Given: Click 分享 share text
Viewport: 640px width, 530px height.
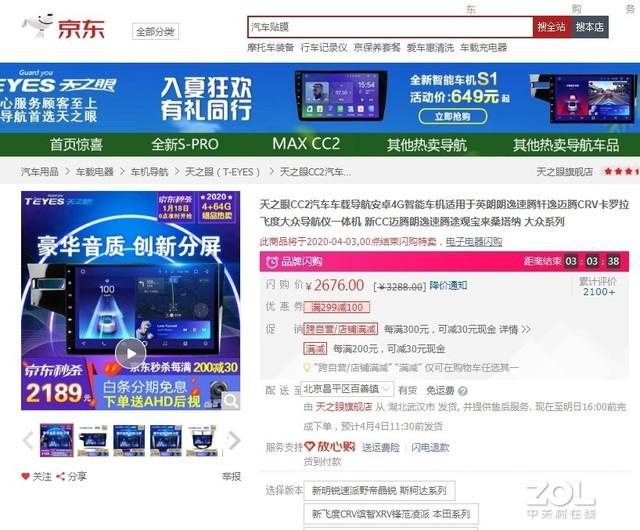Looking at the screenshot, I should 77,476.
